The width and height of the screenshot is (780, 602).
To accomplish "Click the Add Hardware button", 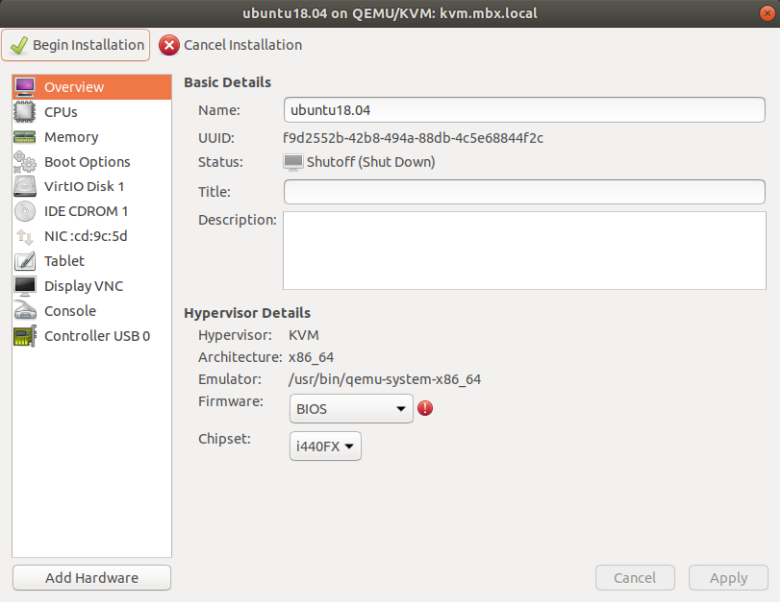I will 92,578.
